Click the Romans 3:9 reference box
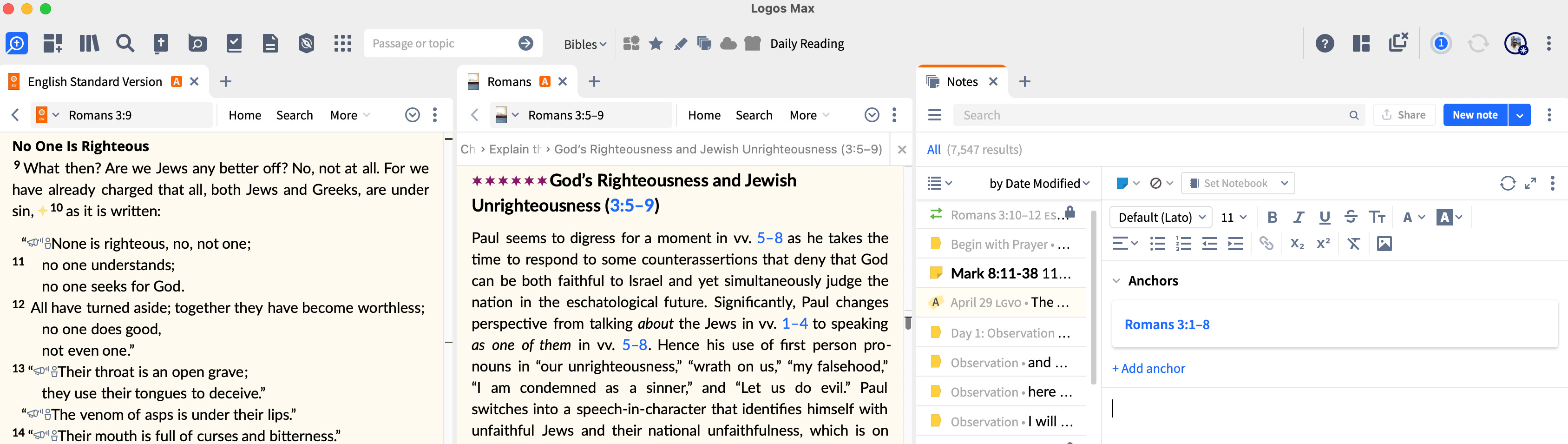1568x444 pixels. click(122, 115)
